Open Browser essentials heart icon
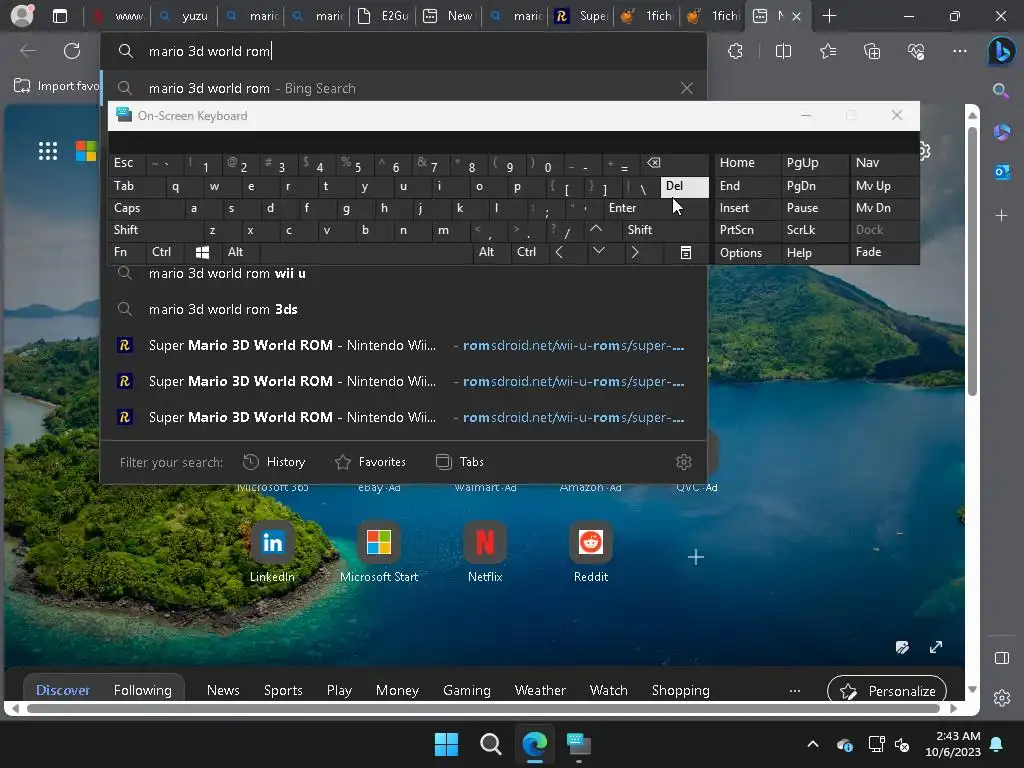The image size is (1024, 768). [916, 51]
